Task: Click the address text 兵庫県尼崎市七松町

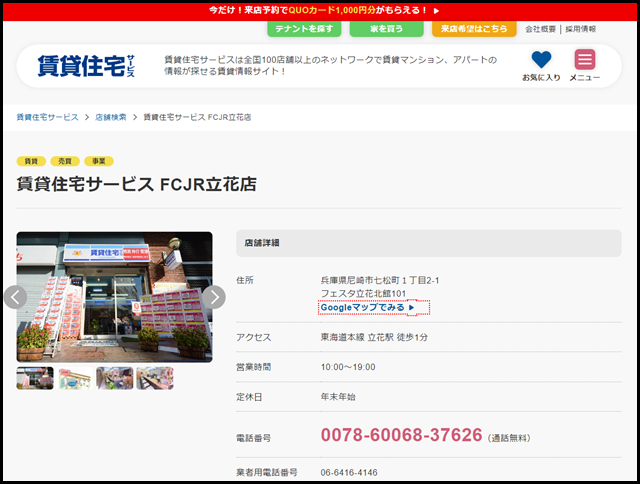Action: (x=360, y=280)
